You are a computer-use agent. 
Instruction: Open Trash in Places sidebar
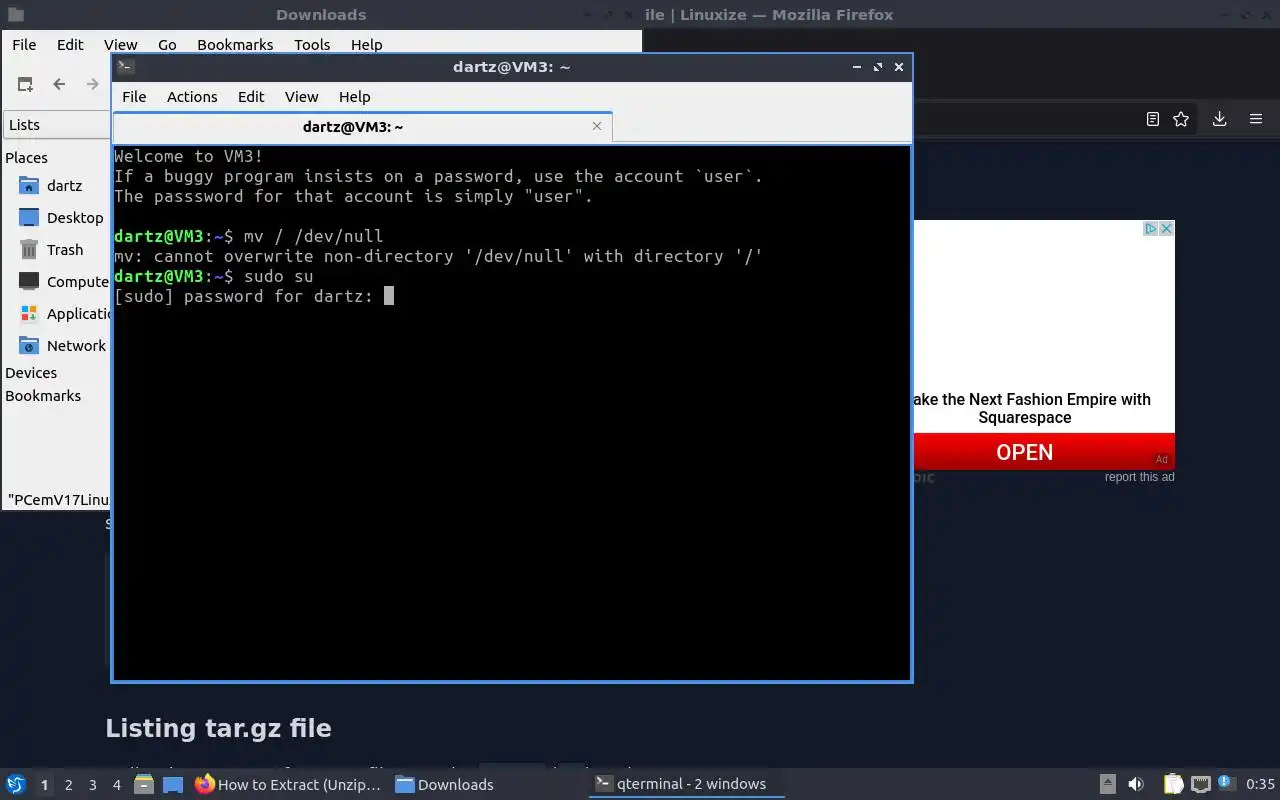(x=52, y=250)
